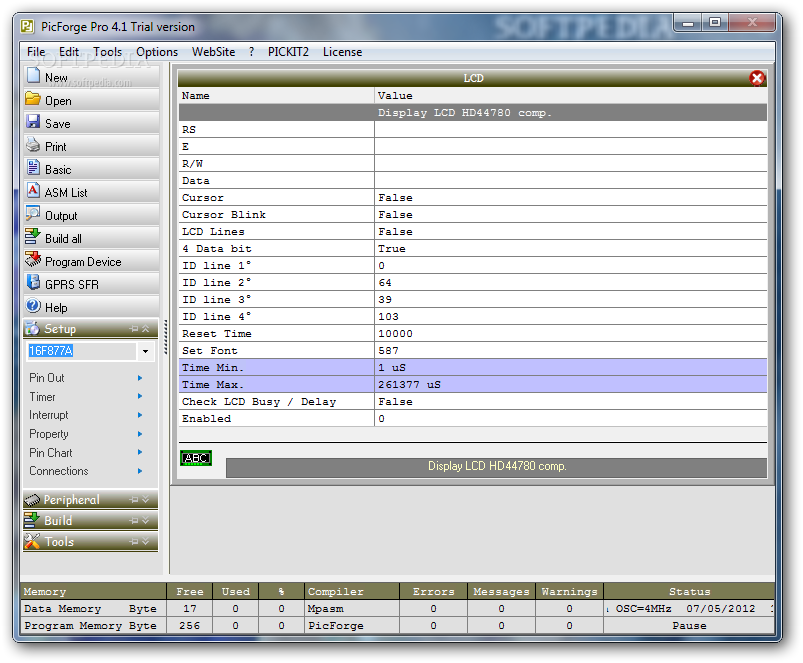Viewport: 803px width, 663px height.
Task: Click the Build all icon
Action: pos(33,236)
